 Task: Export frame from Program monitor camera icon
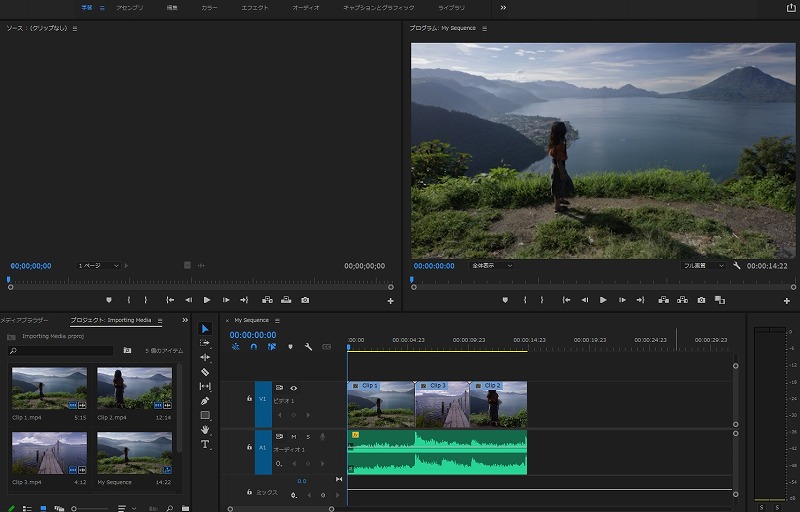coord(702,300)
